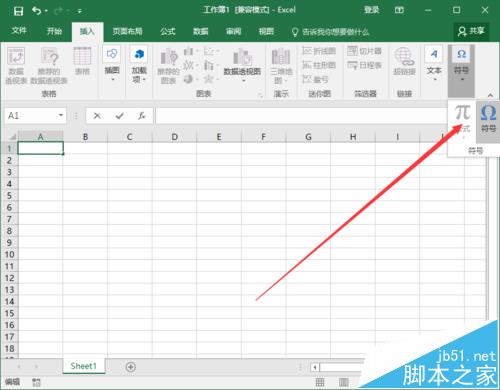
Task: Open the 文件 (File) tab
Action: 19,31
